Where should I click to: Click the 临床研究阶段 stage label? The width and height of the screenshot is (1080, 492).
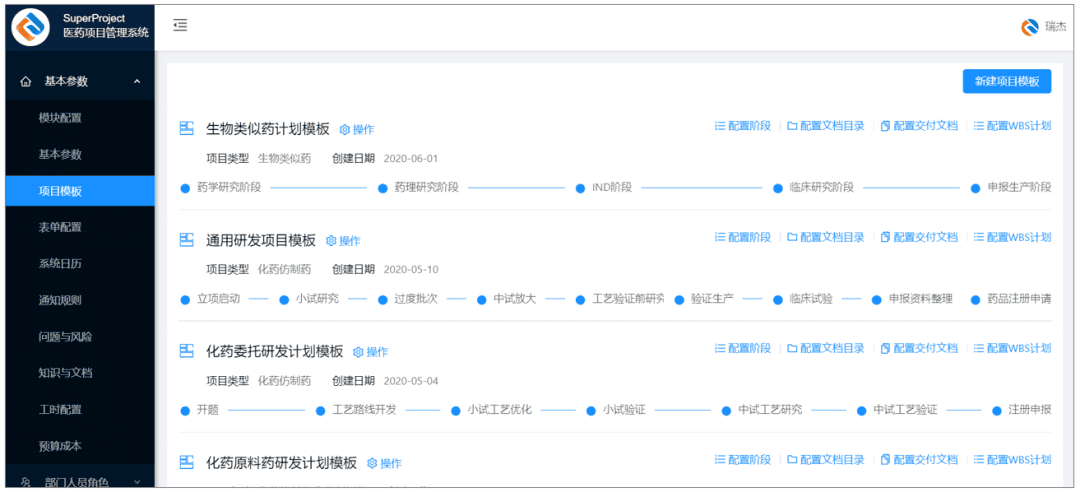pos(822,187)
